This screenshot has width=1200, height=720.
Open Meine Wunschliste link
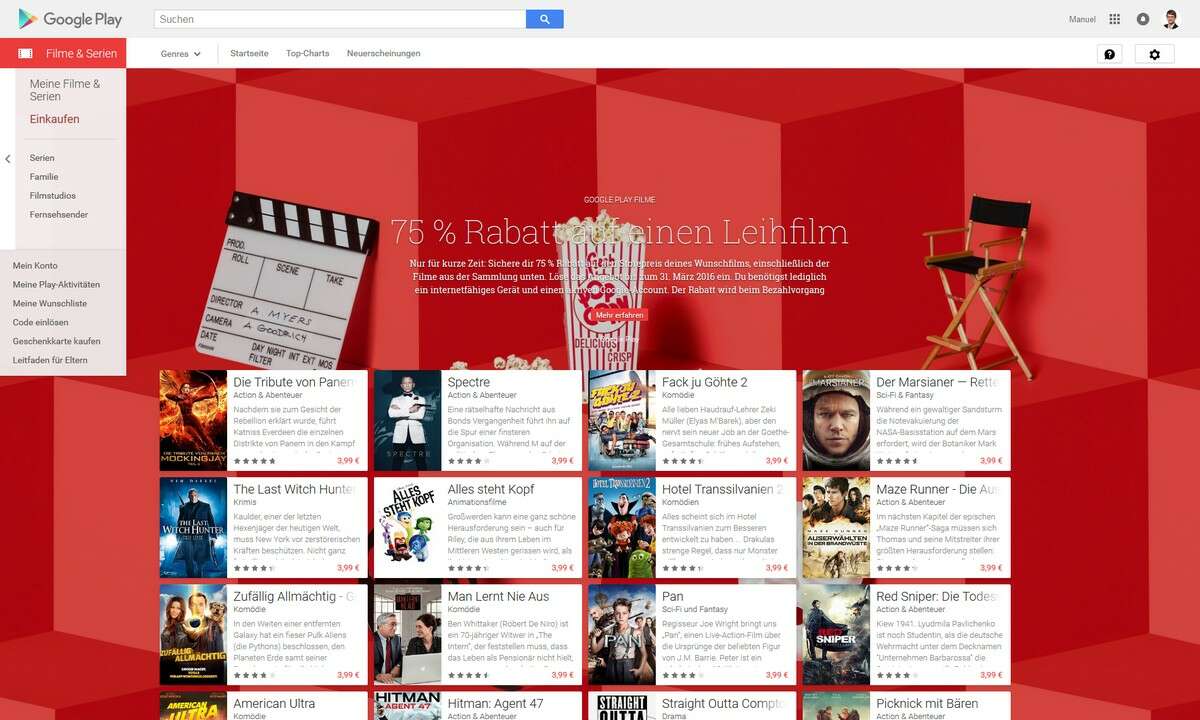point(50,304)
